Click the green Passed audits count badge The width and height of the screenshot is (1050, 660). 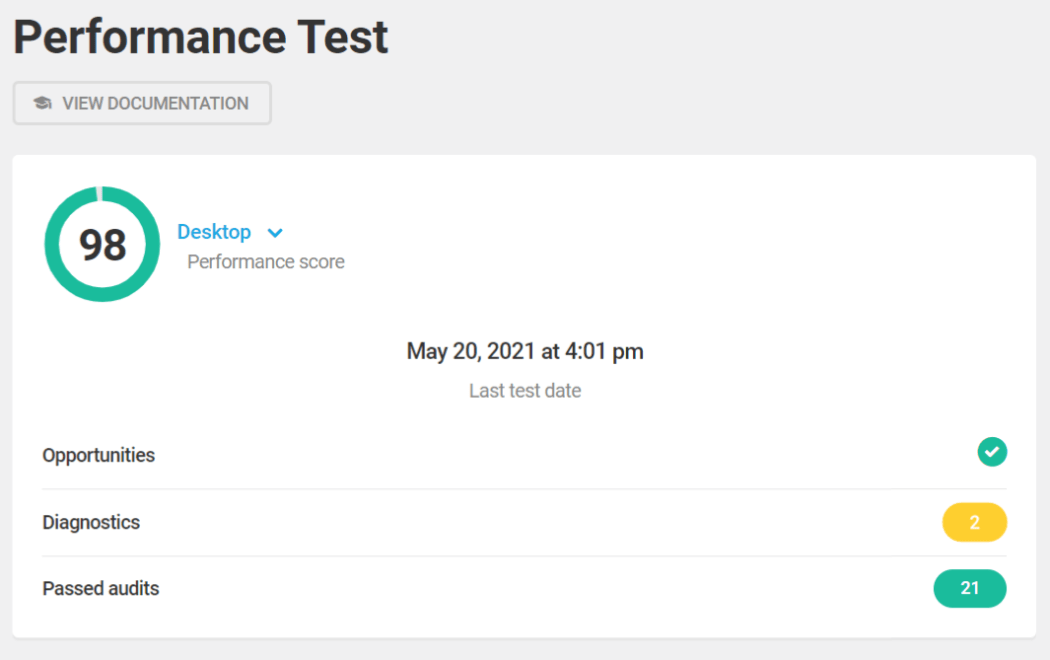point(970,589)
